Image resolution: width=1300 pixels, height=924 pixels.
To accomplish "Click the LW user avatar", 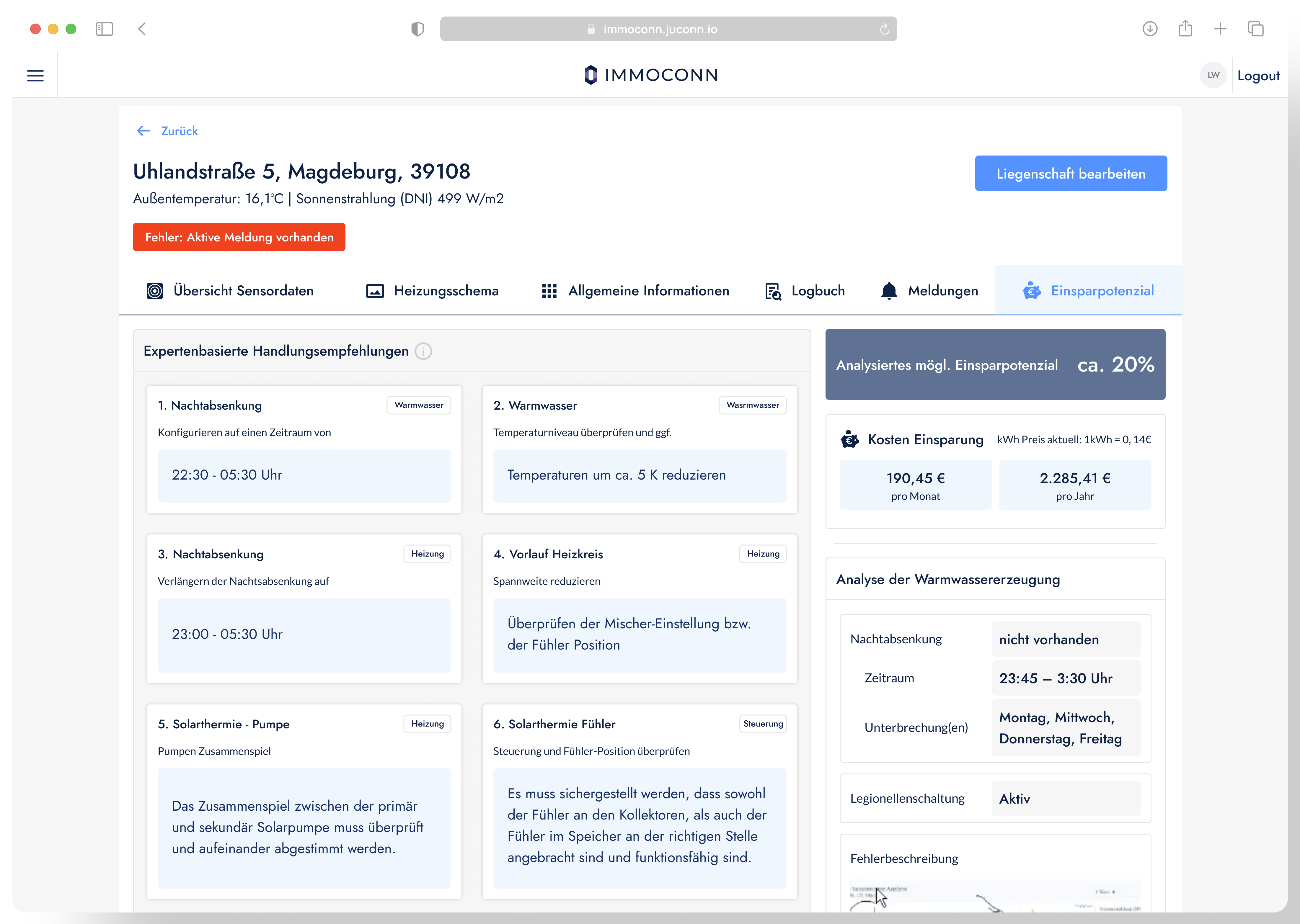I will (x=1213, y=75).
